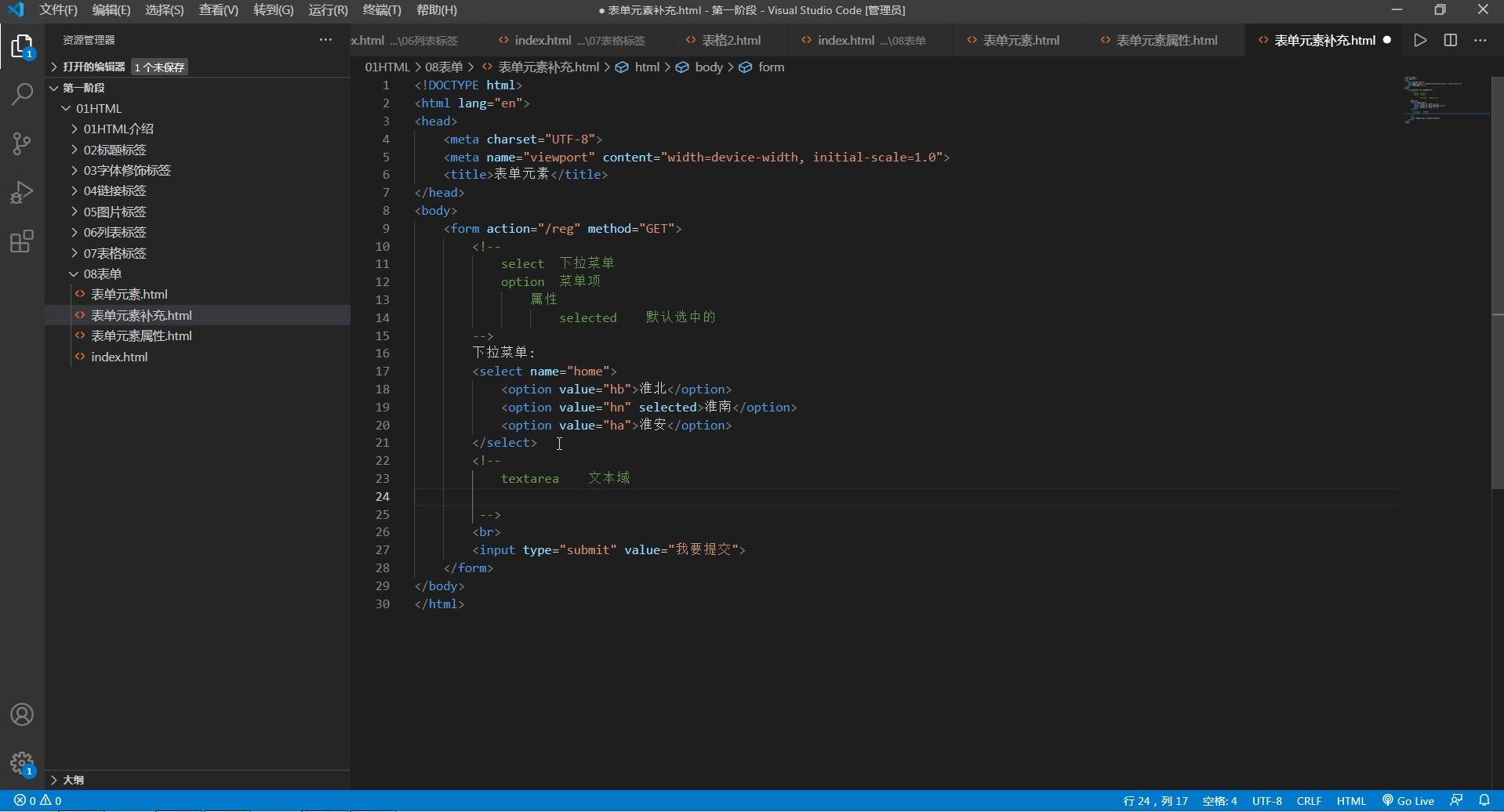Switch to the 表格2.html tab
This screenshot has width=1504, height=812.
point(730,40)
